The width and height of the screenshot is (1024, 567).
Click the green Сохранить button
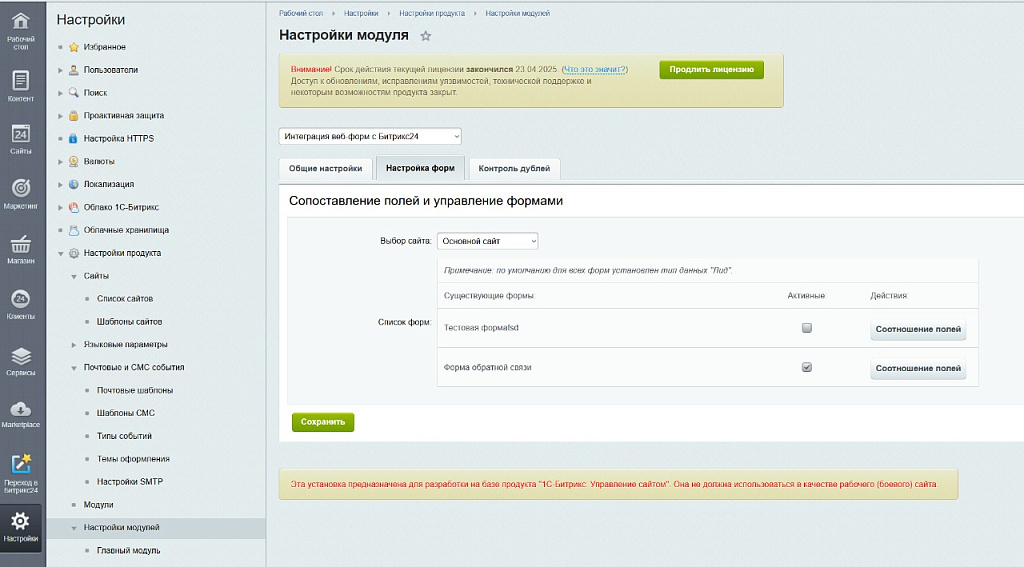click(322, 422)
